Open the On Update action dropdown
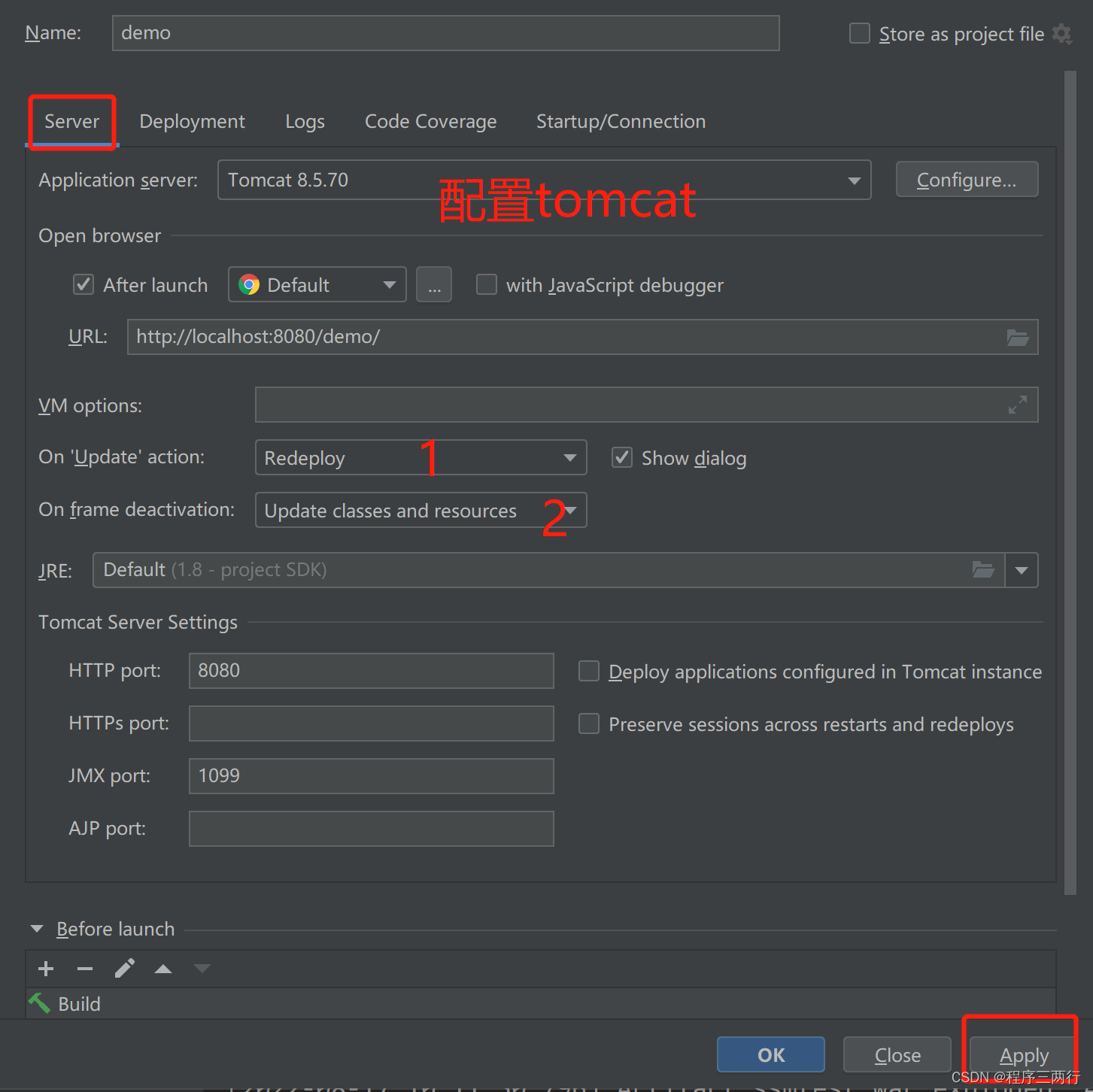 pos(569,457)
